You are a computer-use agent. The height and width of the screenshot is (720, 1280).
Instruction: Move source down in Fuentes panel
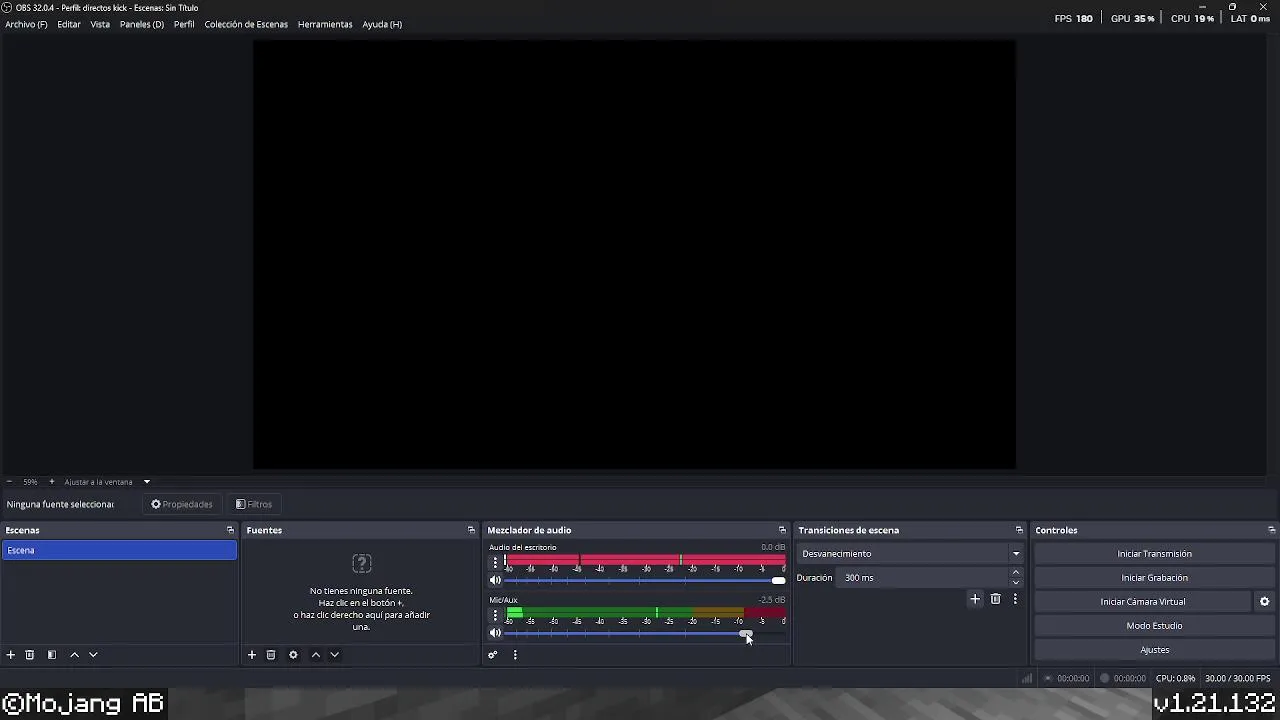tap(335, 655)
